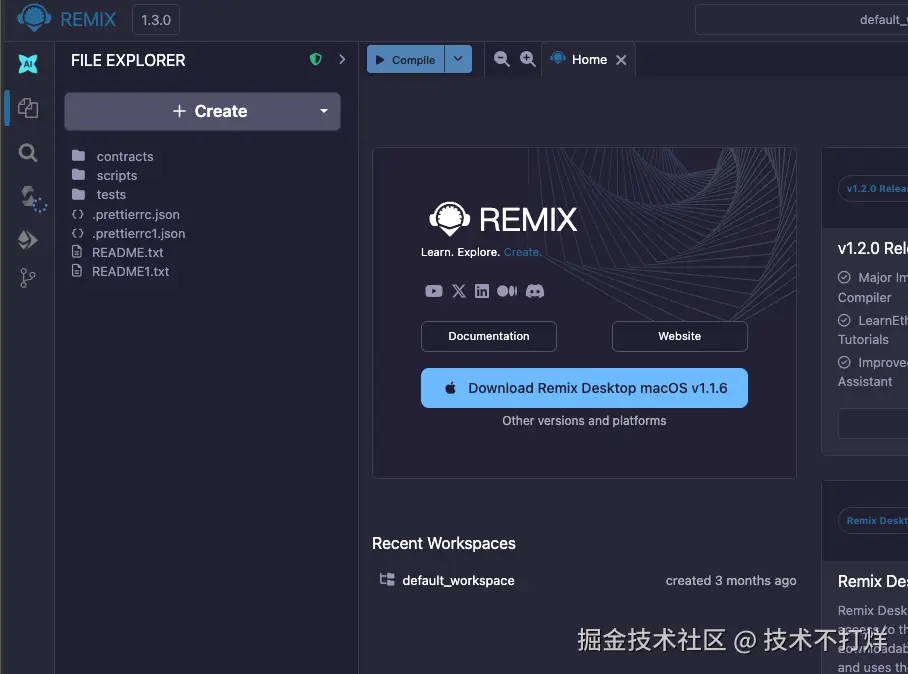
Task: Click the Website button
Action: click(x=680, y=336)
